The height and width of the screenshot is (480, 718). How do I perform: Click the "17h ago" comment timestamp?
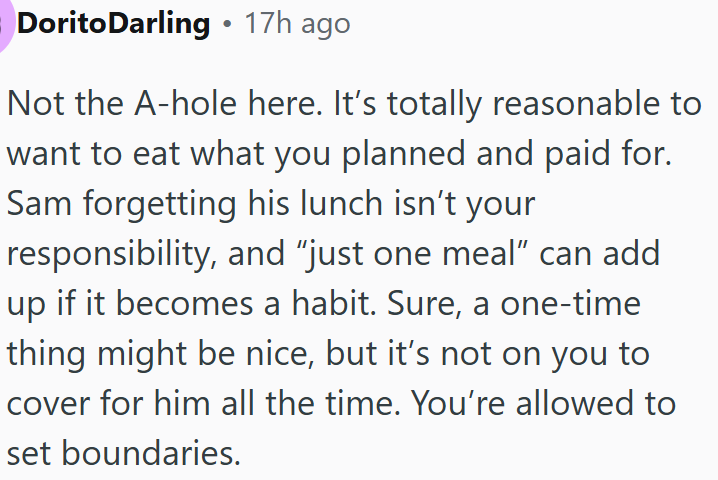coord(297,23)
